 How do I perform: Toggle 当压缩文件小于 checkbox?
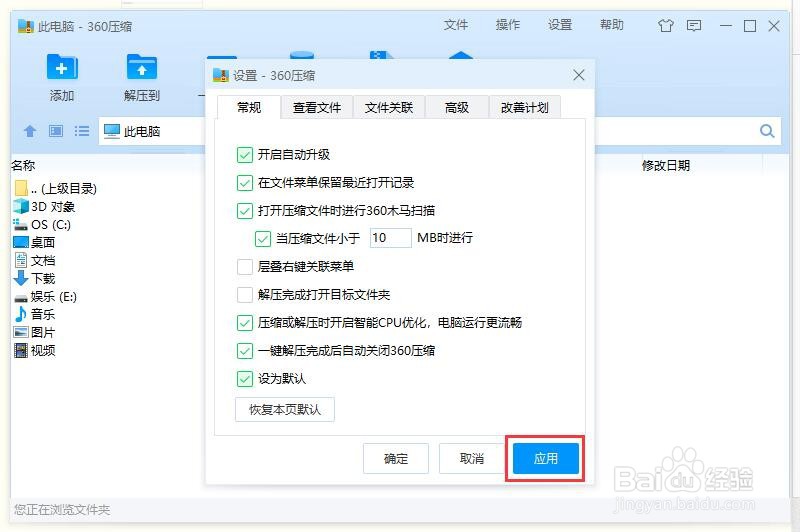point(263,238)
